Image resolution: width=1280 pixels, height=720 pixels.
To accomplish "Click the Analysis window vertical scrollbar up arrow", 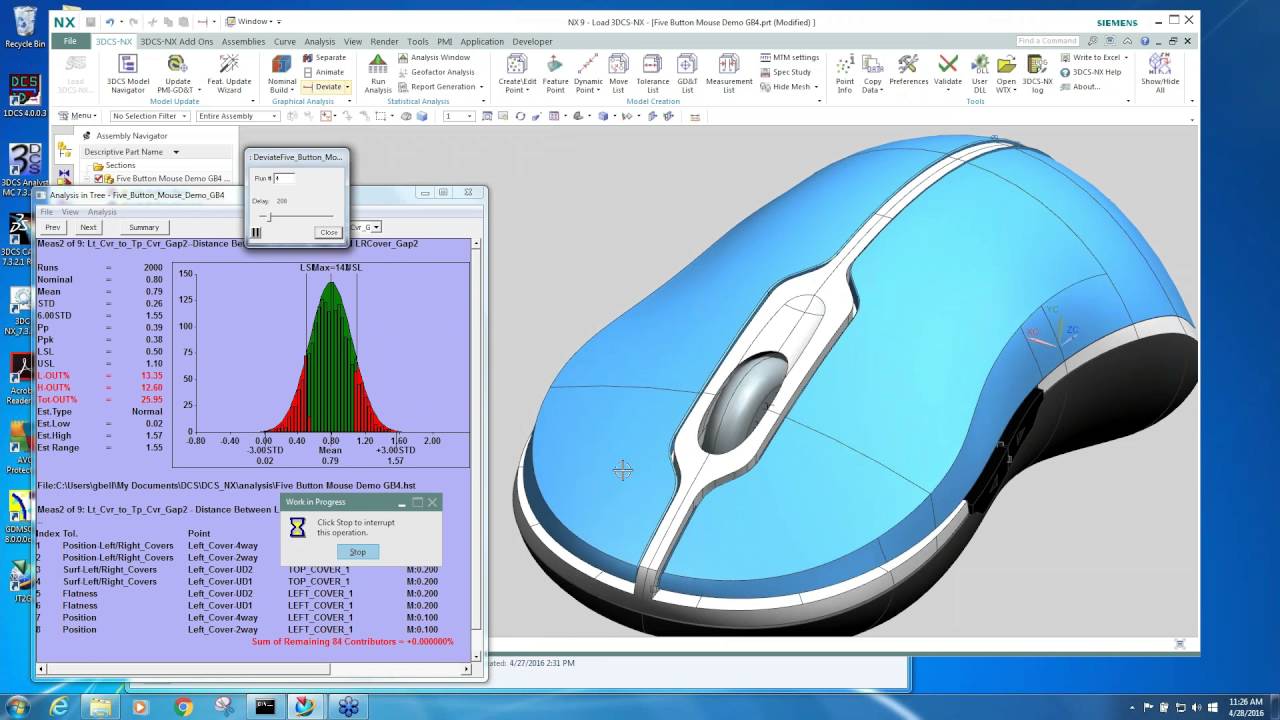I will pyautogui.click(x=476, y=243).
